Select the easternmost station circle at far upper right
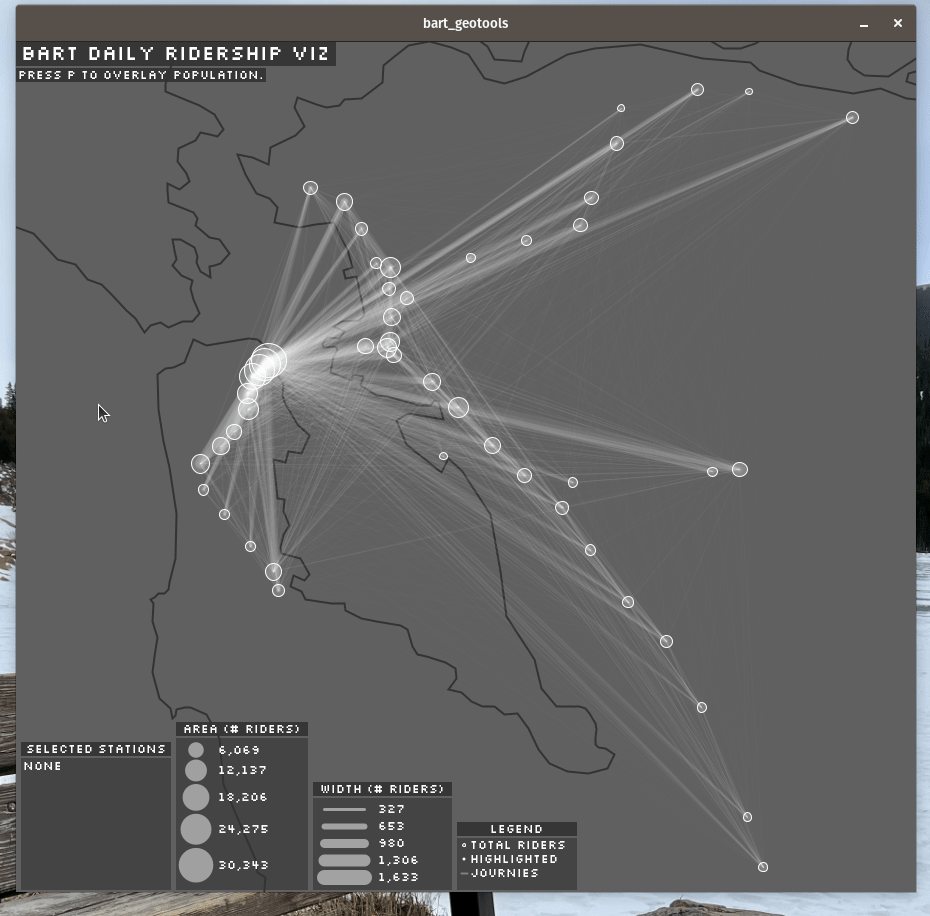The height and width of the screenshot is (916, 930). point(852,117)
